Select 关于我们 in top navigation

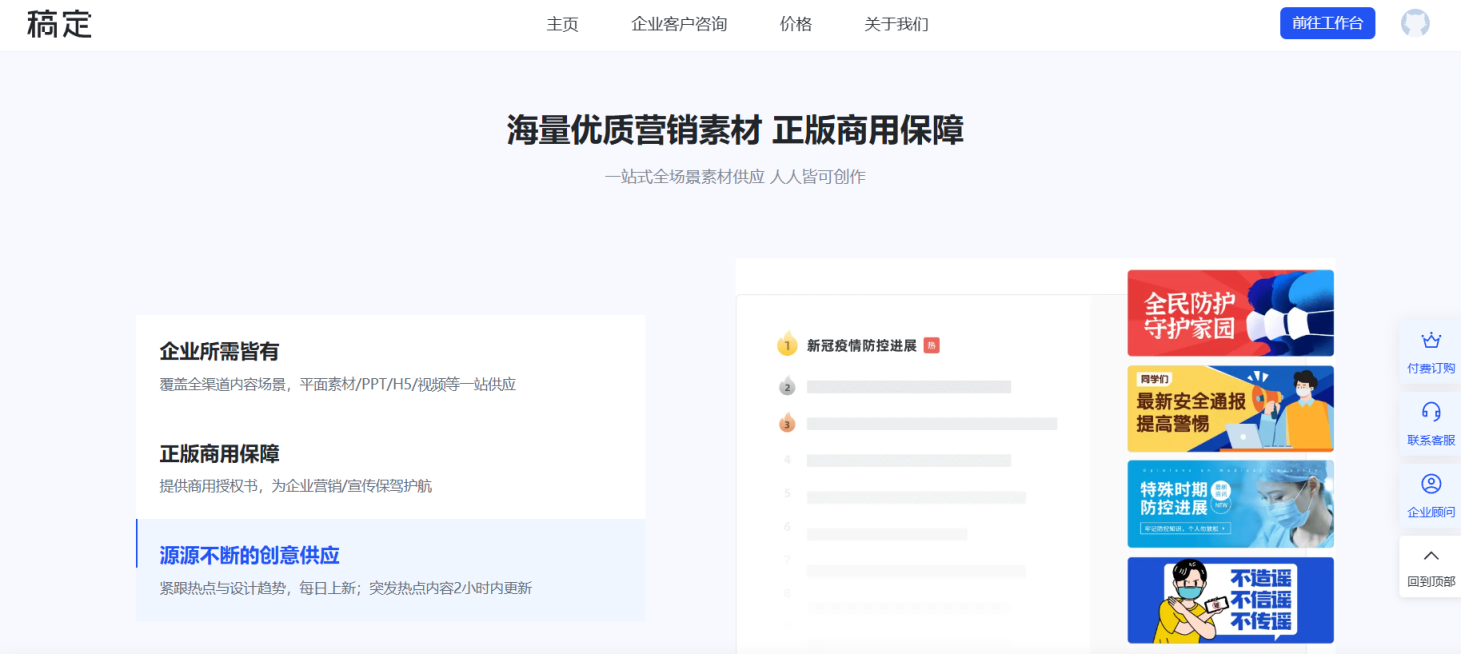pos(896,24)
